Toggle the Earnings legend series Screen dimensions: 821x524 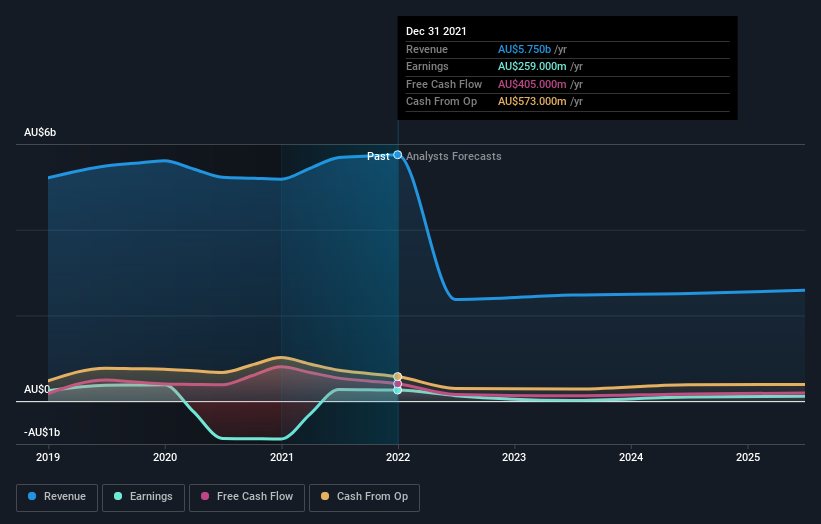143,497
